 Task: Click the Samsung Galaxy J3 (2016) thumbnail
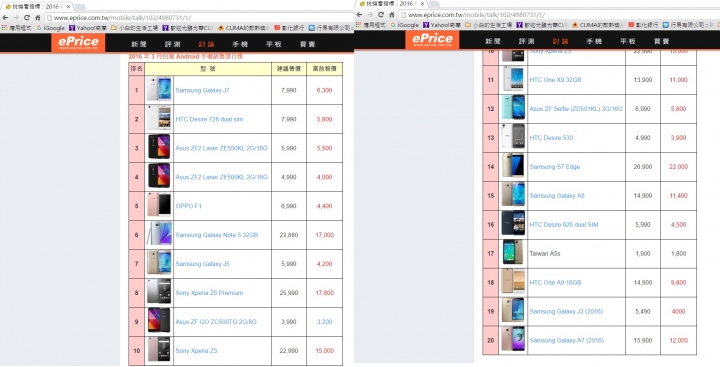[513, 311]
